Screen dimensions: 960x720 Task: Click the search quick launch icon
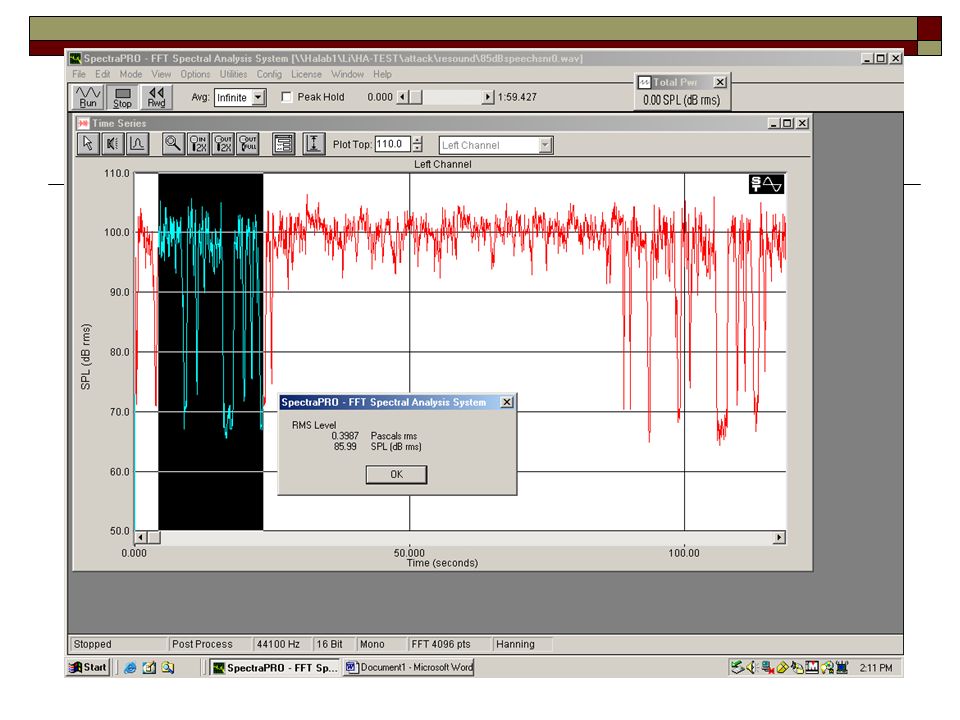point(168,668)
